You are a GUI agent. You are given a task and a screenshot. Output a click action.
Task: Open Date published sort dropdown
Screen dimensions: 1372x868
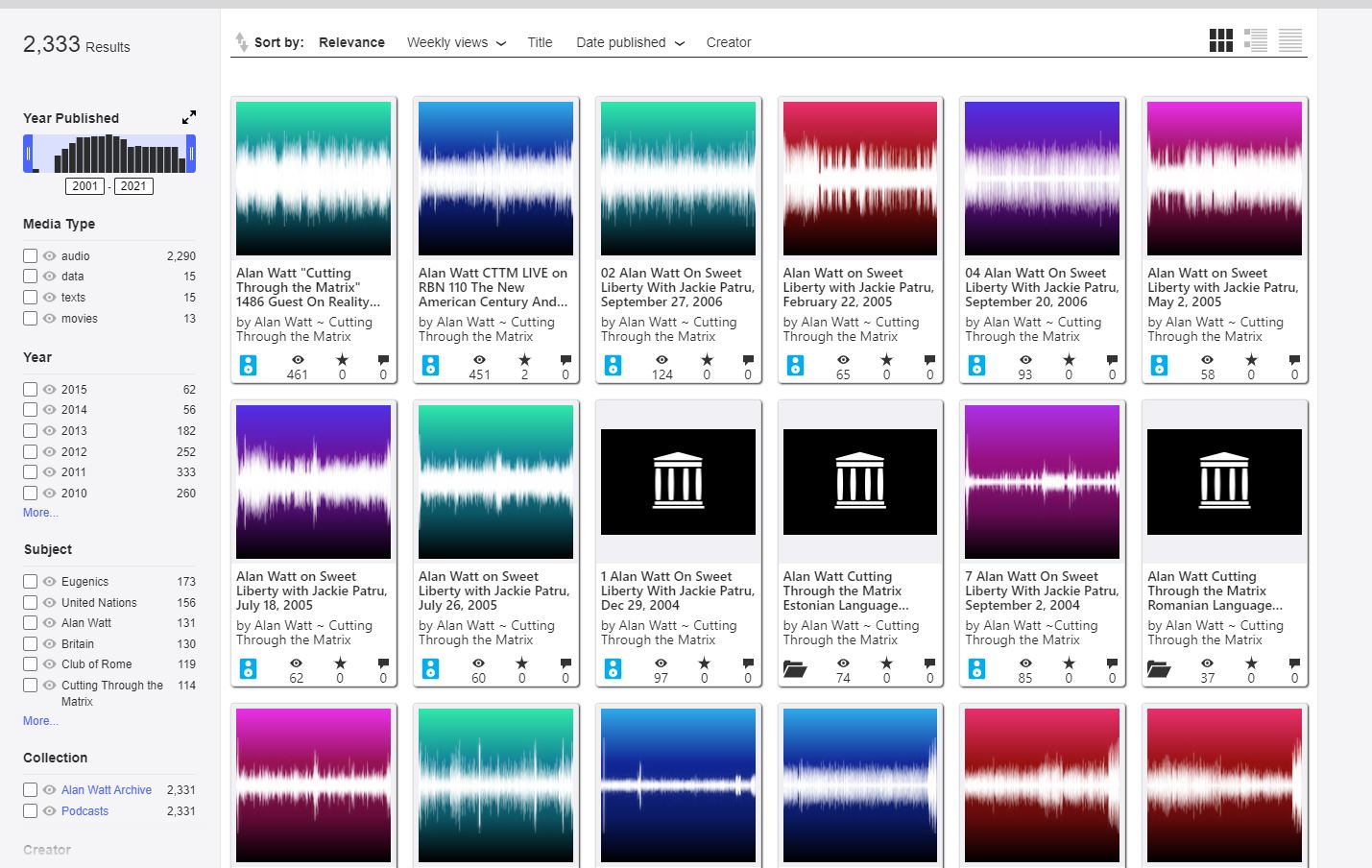630,42
